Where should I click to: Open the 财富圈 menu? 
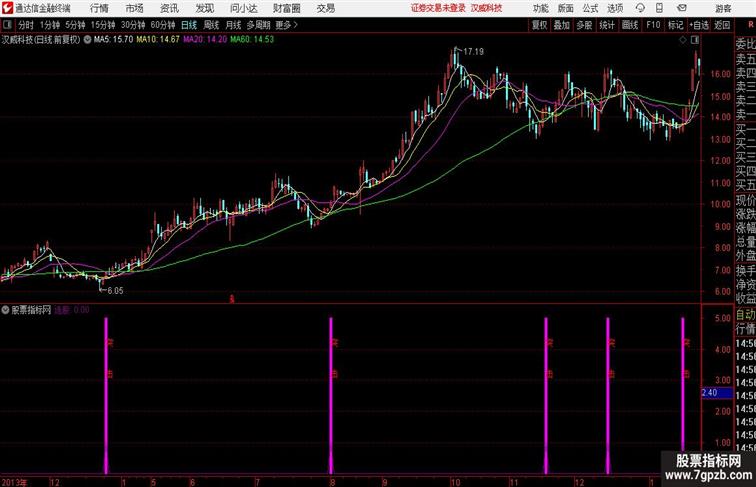point(286,8)
